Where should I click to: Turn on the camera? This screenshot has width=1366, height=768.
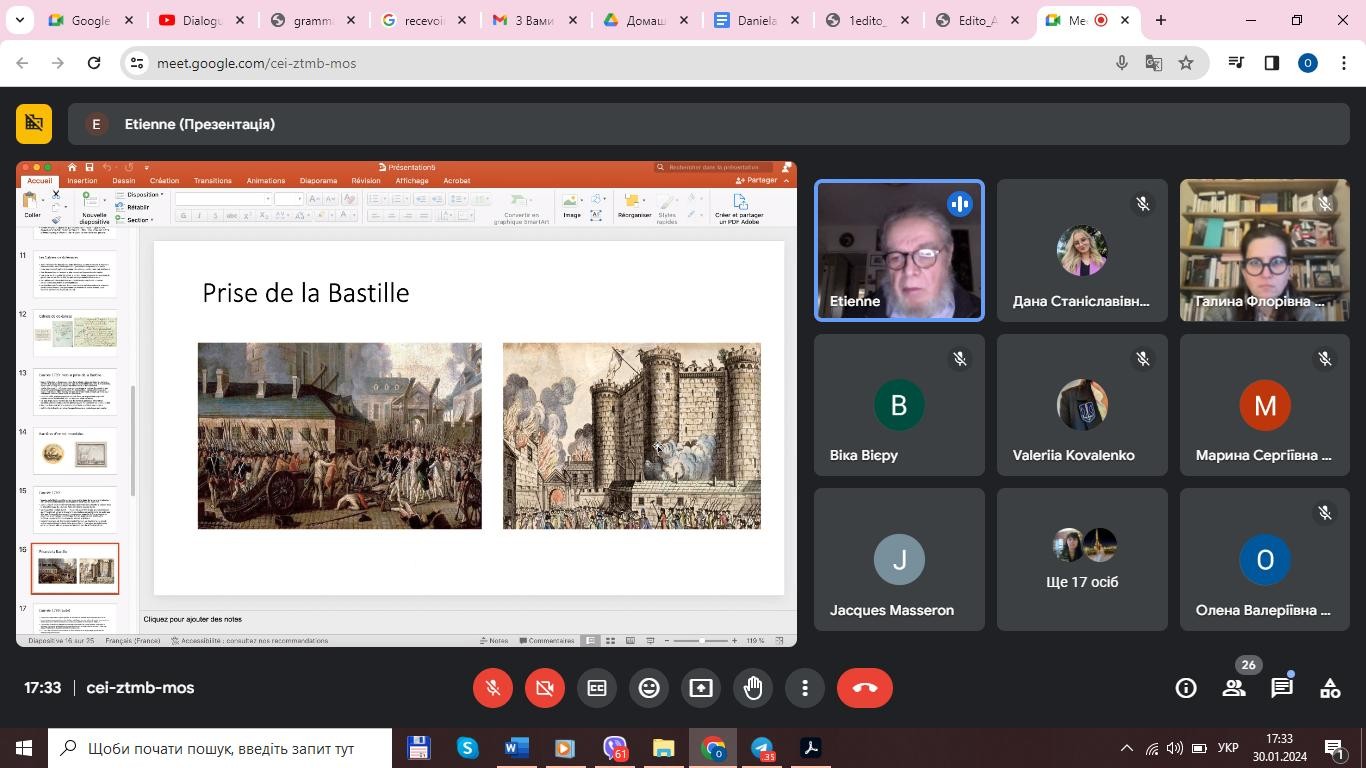pos(545,688)
